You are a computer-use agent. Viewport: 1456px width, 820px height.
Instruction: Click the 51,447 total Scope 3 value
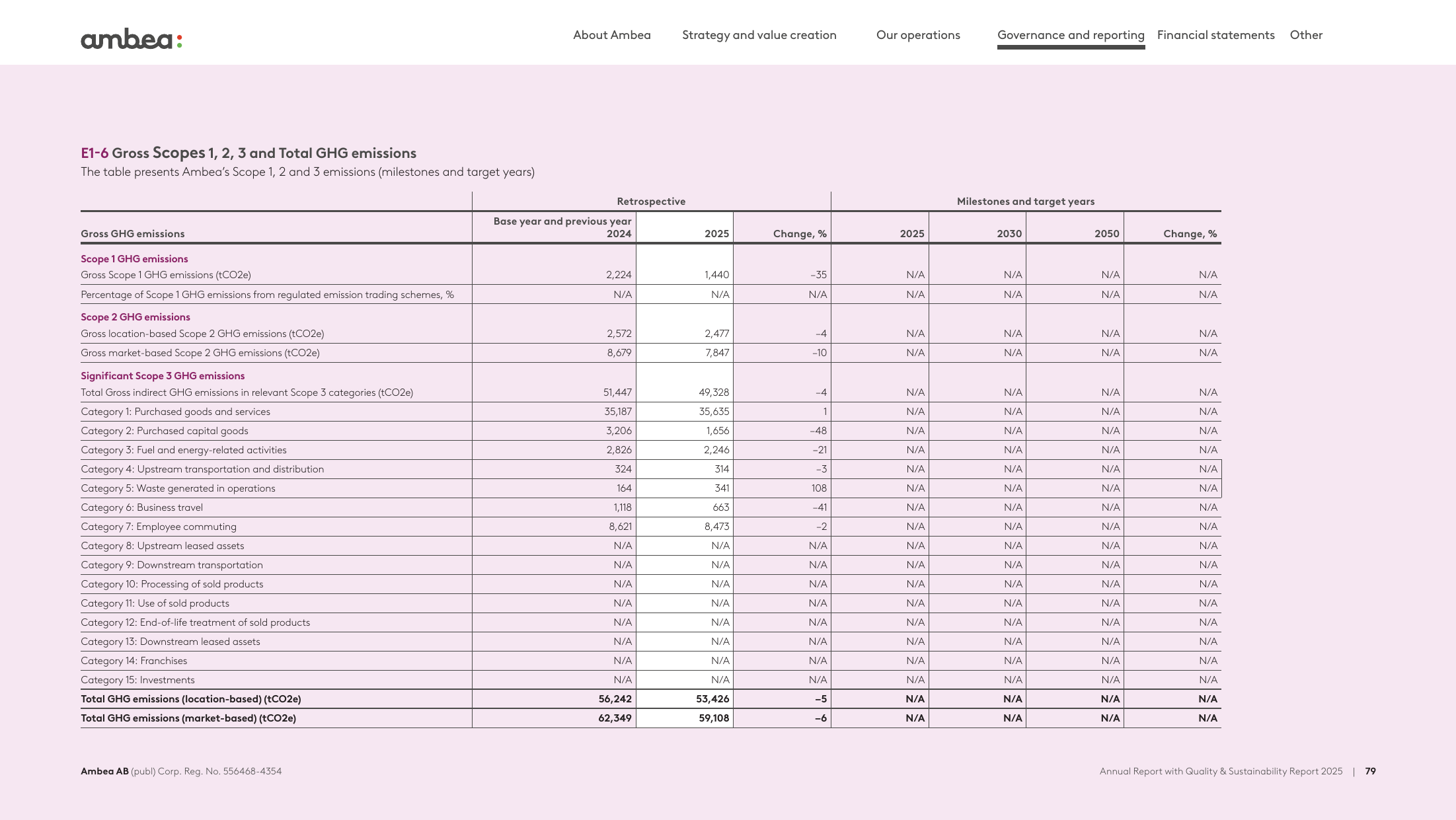[x=617, y=392]
